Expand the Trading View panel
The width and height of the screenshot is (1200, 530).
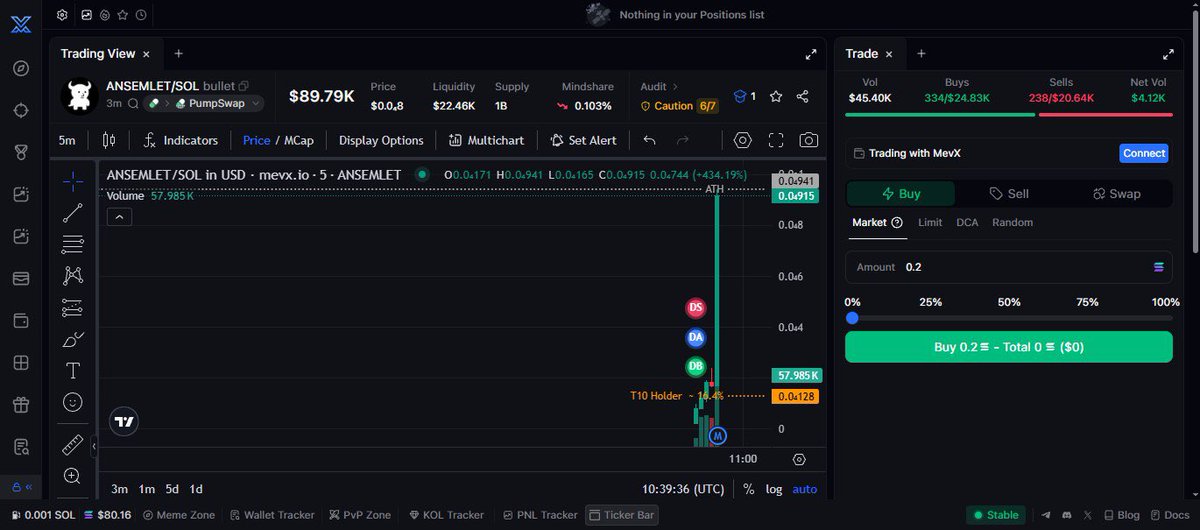811,54
